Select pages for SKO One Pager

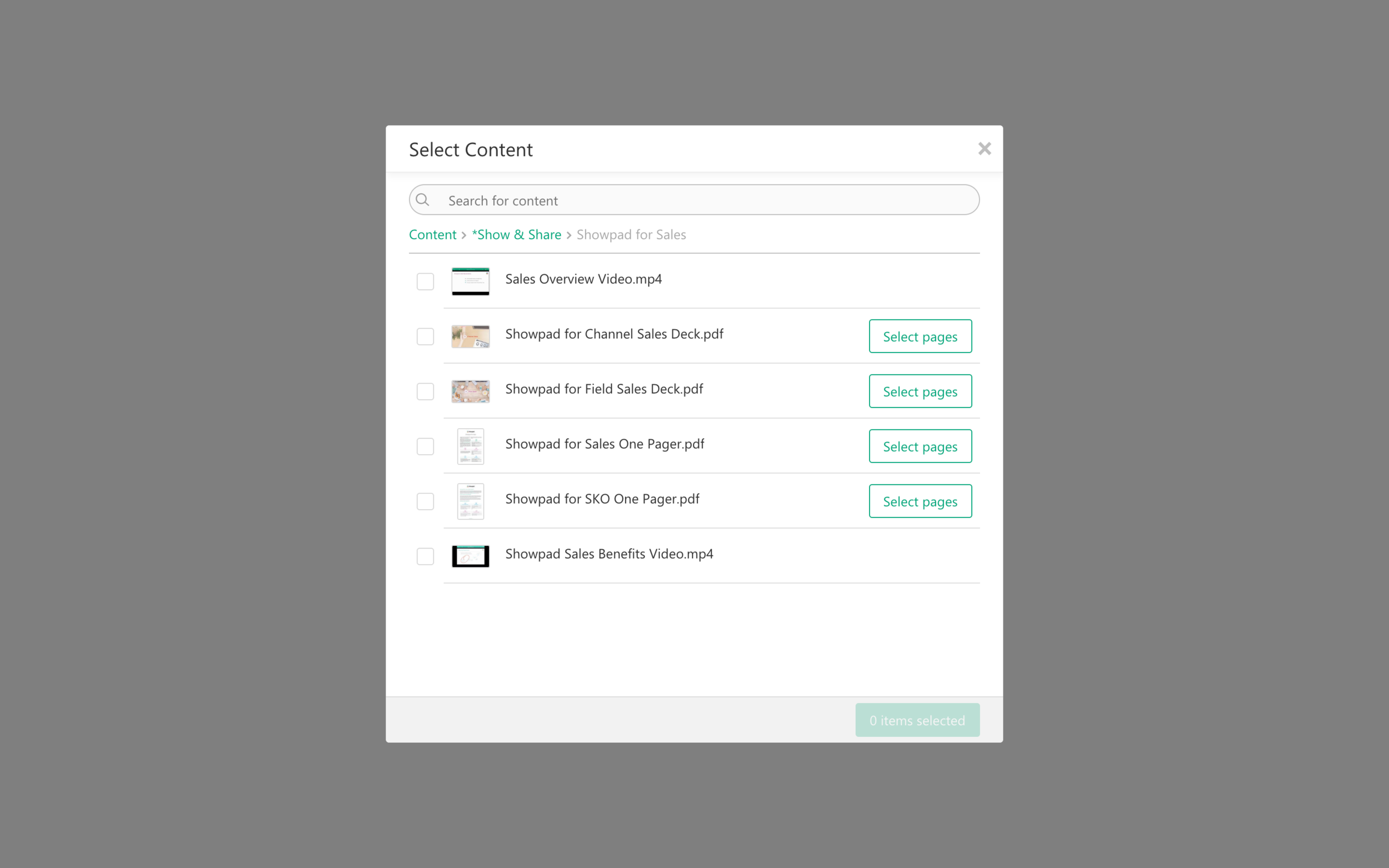click(920, 501)
